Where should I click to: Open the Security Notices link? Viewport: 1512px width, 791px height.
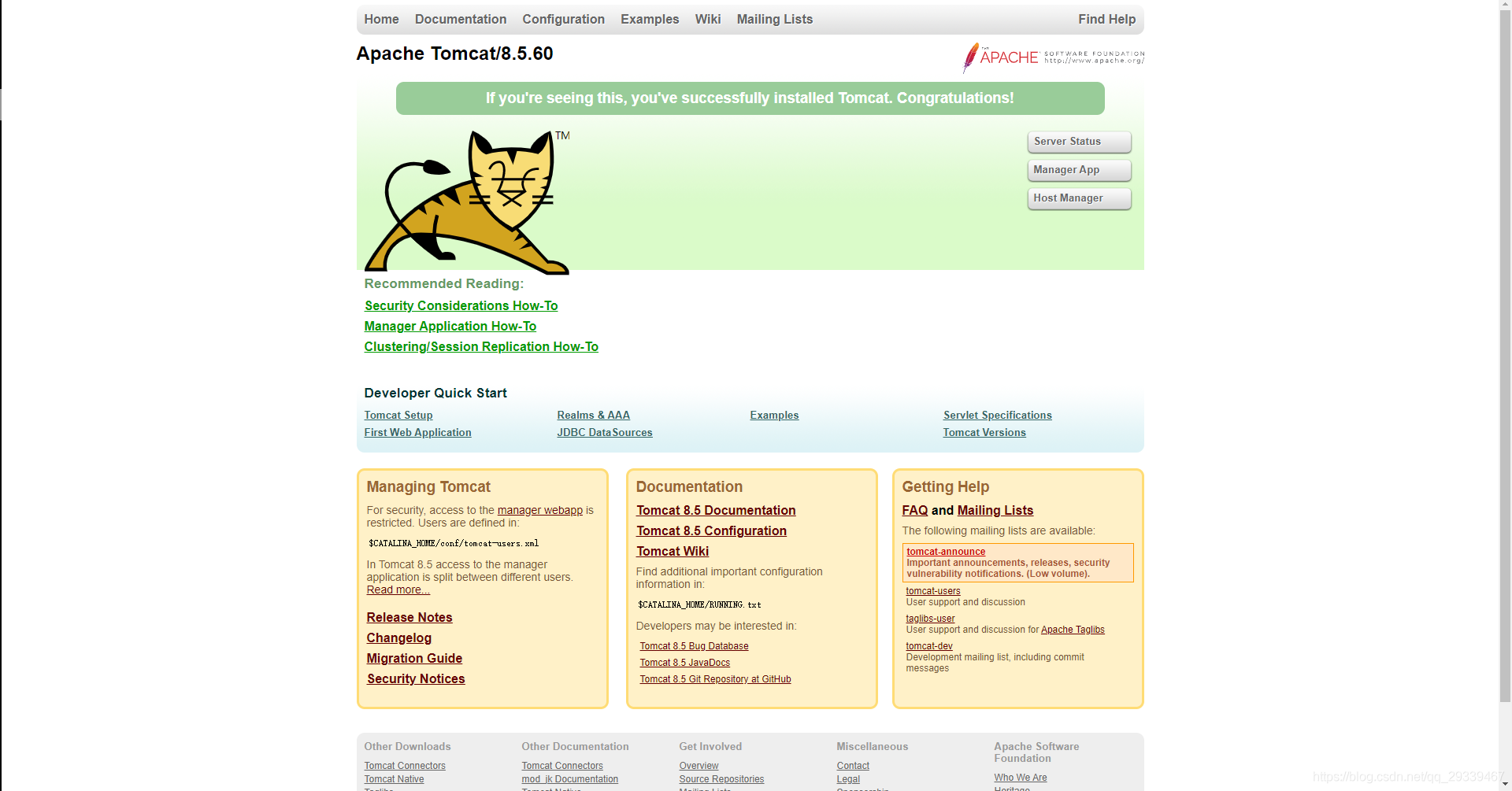pyautogui.click(x=416, y=678)
